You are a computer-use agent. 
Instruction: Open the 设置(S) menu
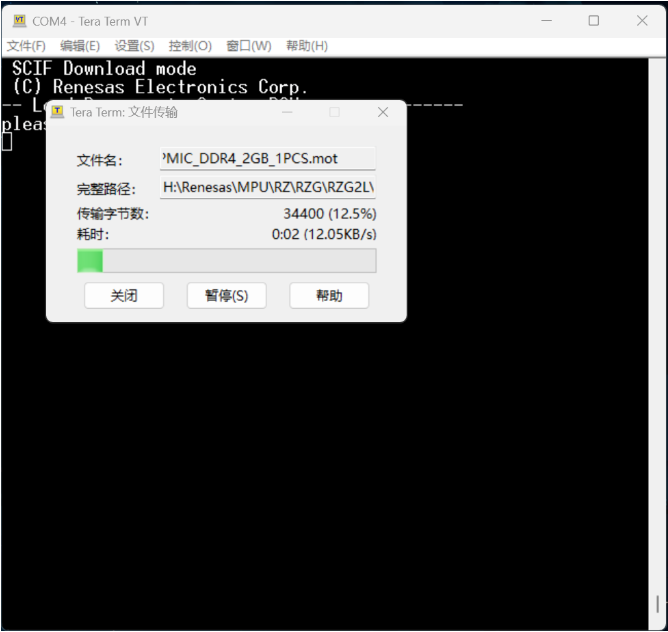point(134,46)
